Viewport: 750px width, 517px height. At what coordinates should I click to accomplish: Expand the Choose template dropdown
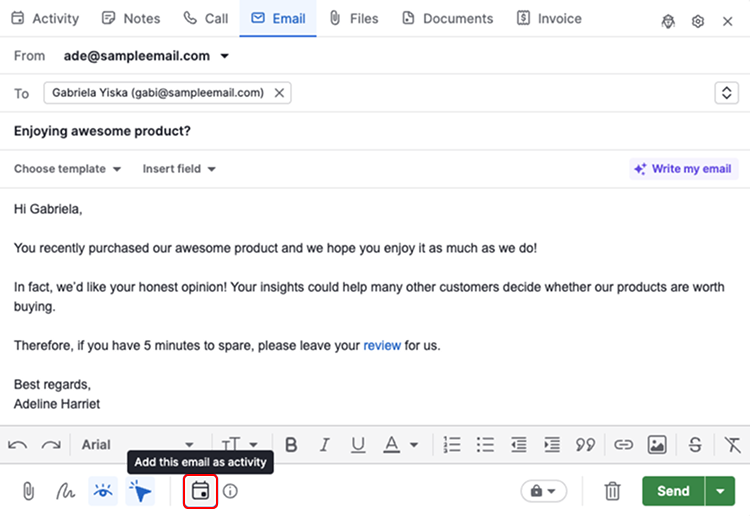click(x=68, y=169)
